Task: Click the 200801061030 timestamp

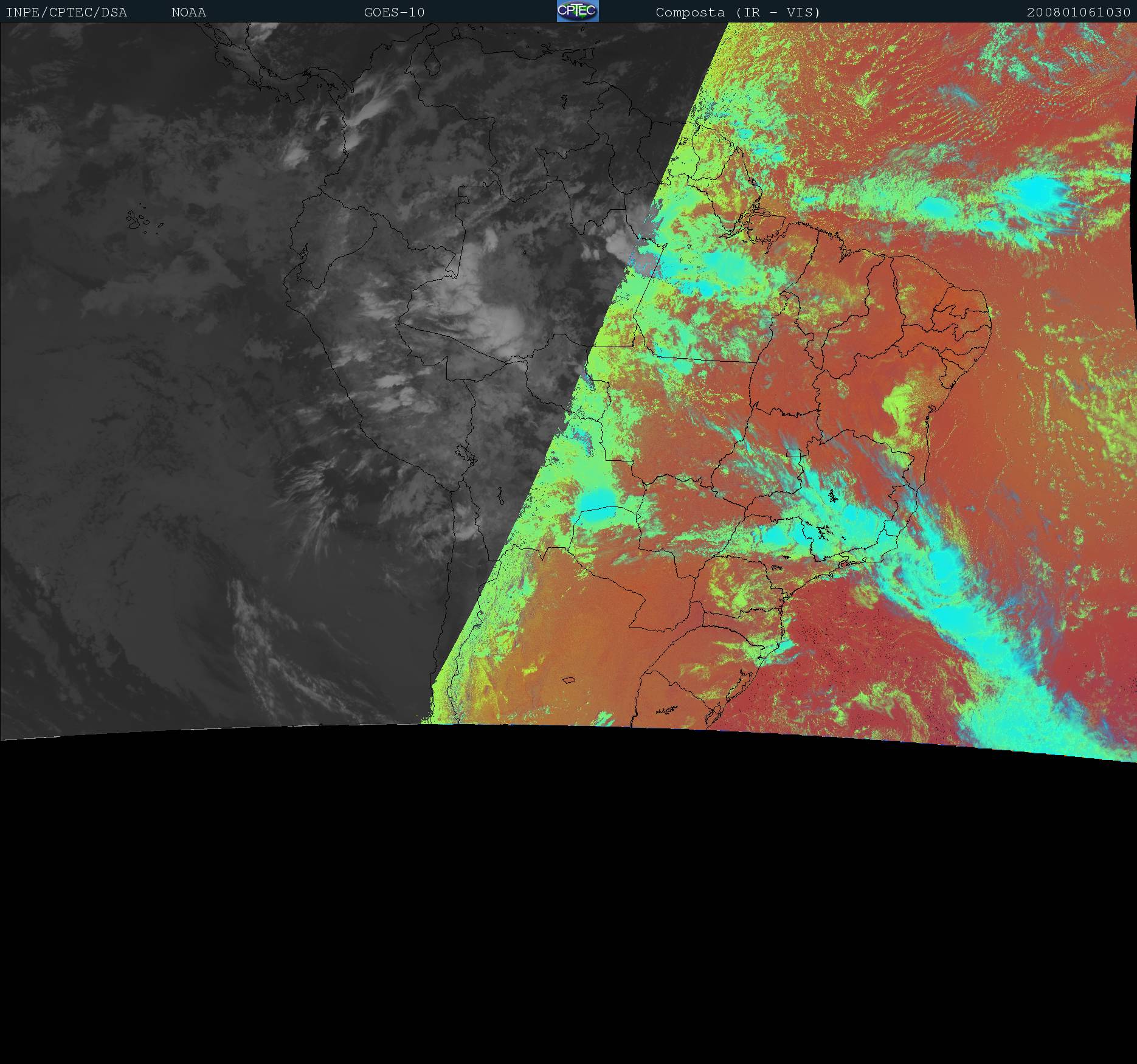Action: click(x=1079, y=12)
